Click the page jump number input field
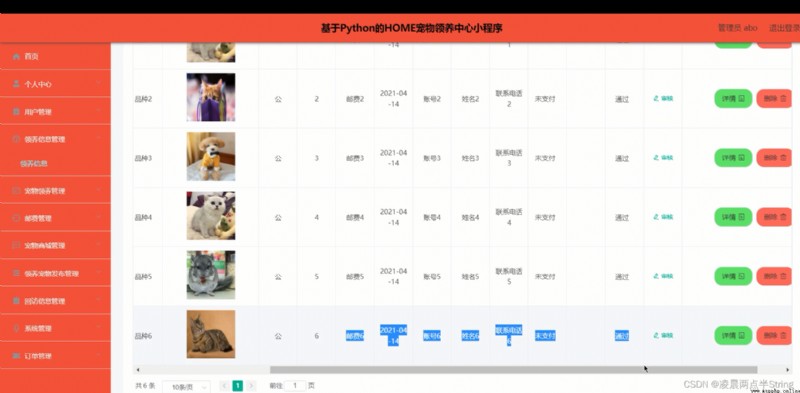Image resolution: width=800 pixels, height=393 pixels. tap(295, 386)
